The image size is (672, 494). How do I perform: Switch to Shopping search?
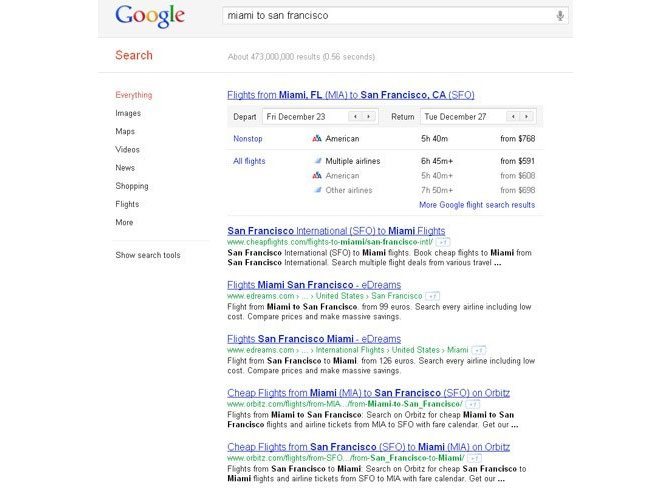(x=132, y=186)
